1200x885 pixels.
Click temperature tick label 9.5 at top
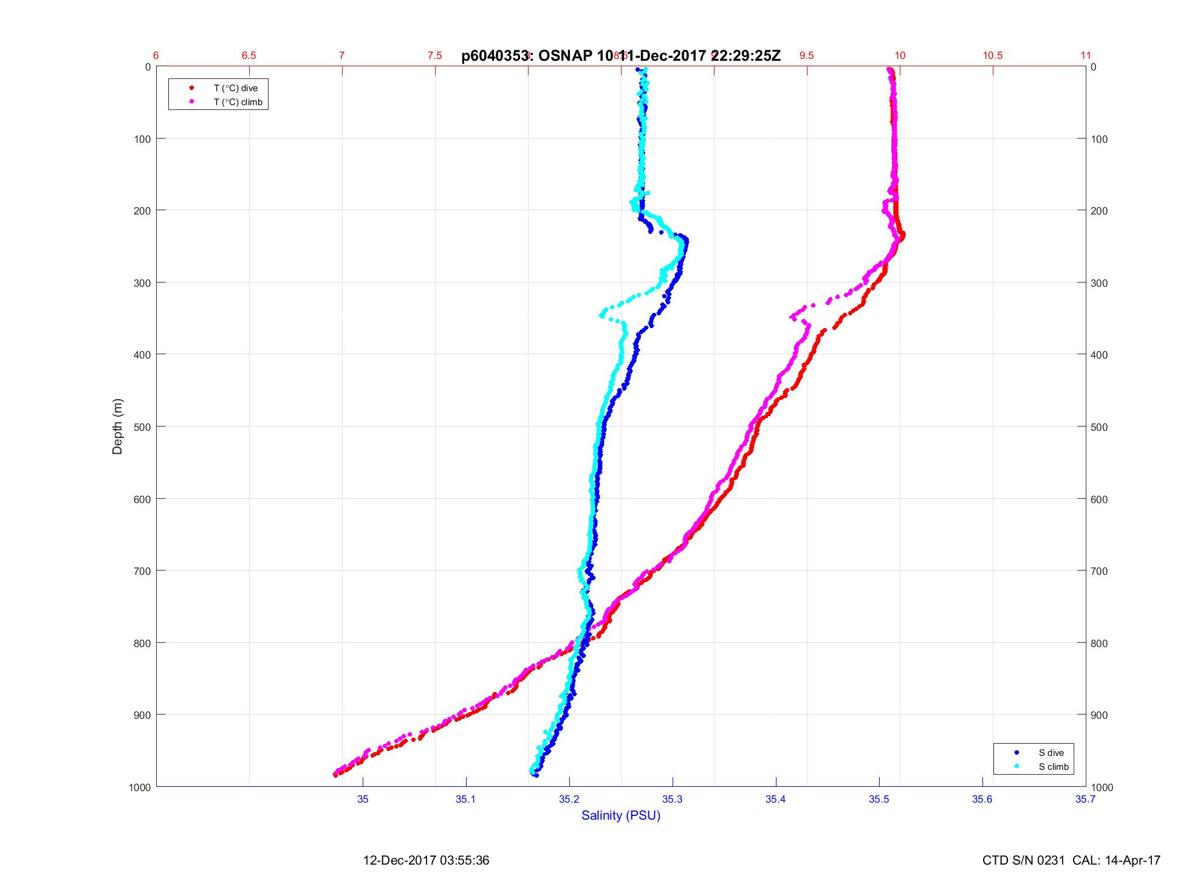807,56
